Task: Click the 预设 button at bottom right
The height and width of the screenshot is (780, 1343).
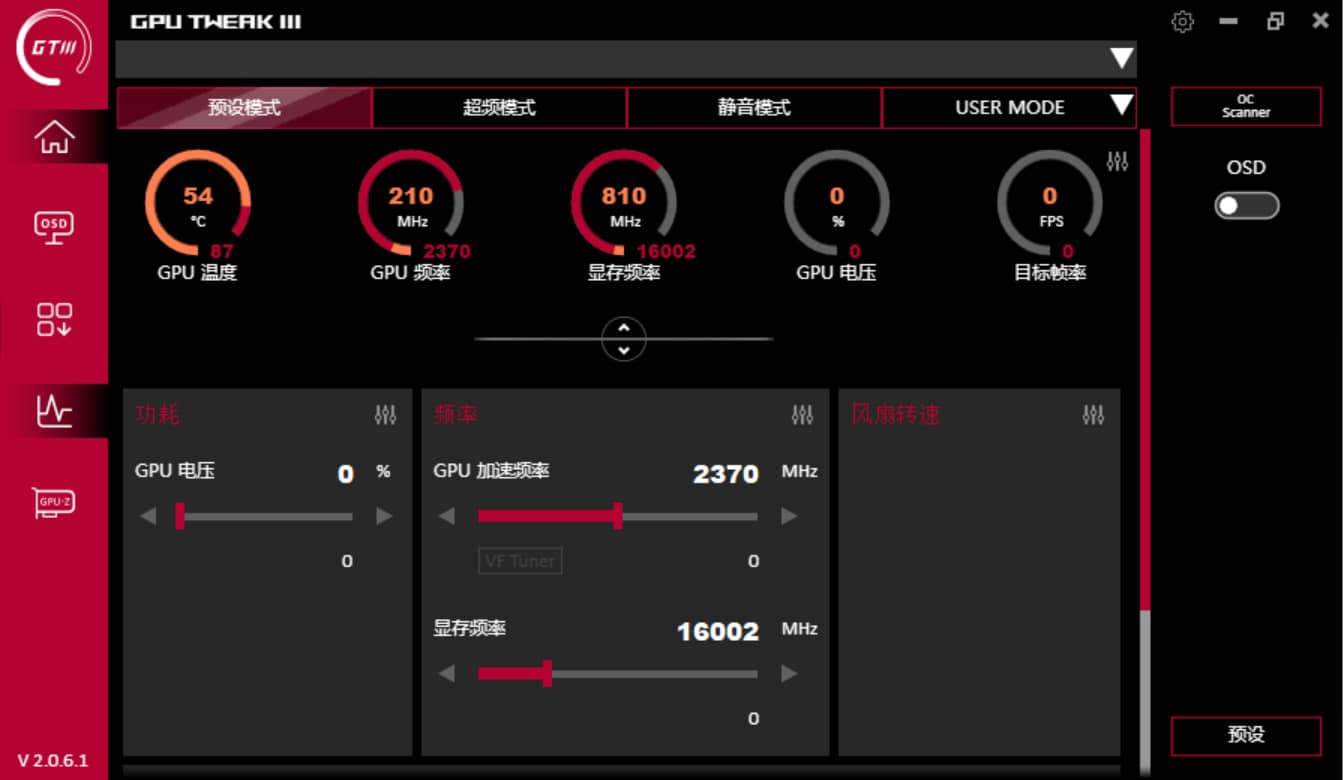Action: [1246, 735]
